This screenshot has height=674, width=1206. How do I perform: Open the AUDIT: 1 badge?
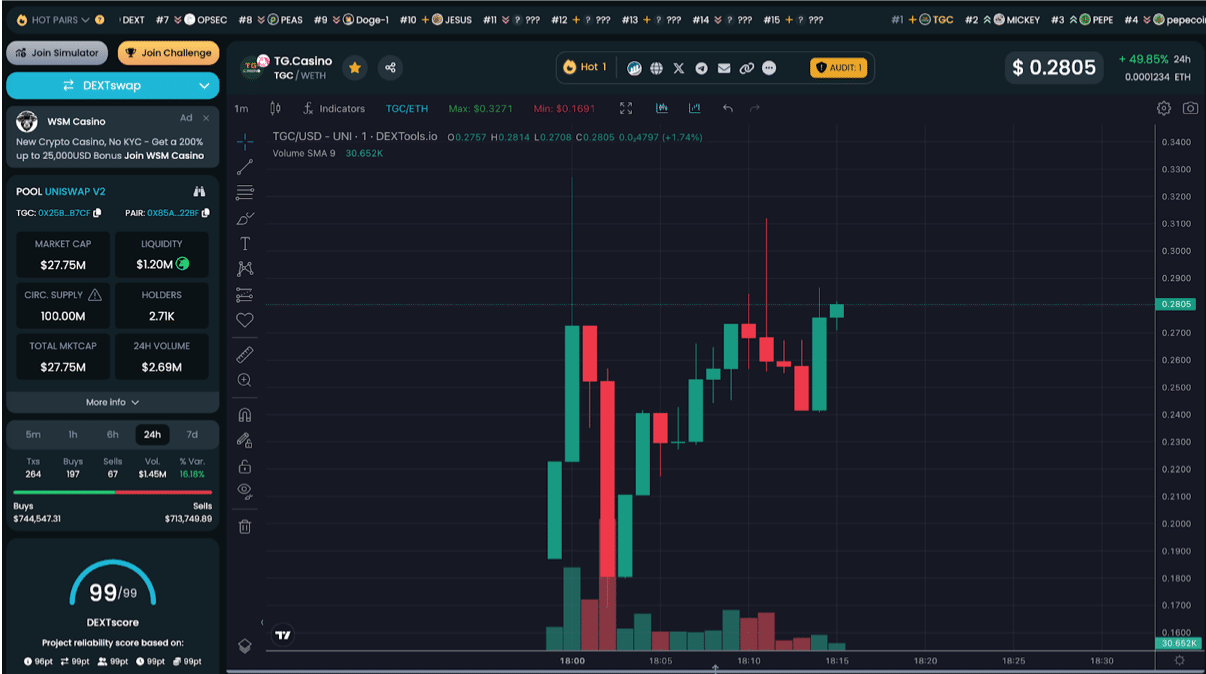click(839, 68)
